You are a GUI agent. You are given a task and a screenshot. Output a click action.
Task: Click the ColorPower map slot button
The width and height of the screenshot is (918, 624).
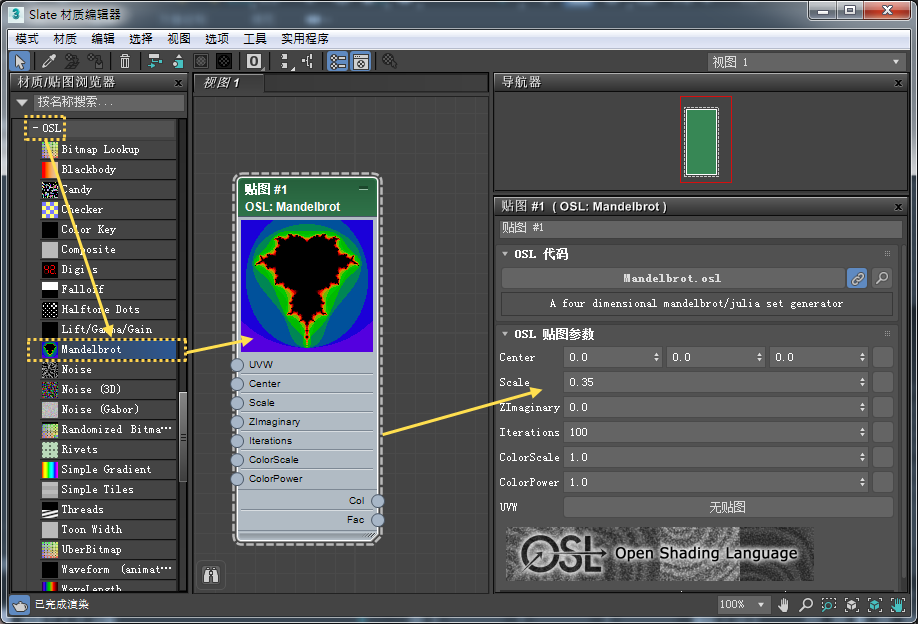point(882,482)
